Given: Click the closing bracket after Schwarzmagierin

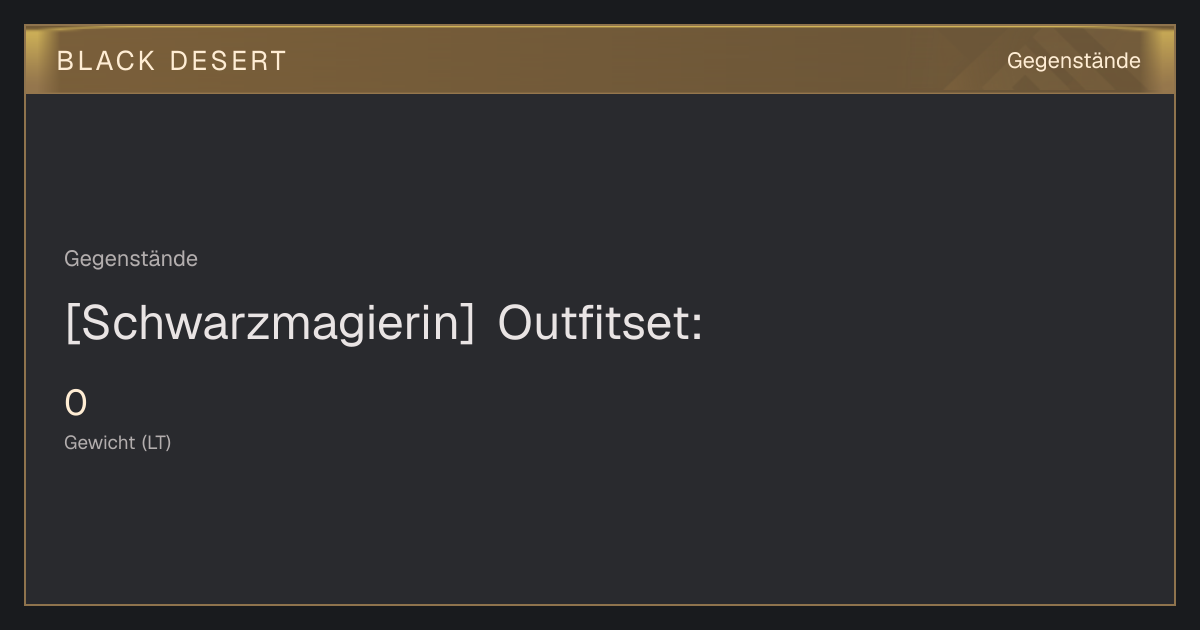Looking at the screenshot, I should click(469, 324).
